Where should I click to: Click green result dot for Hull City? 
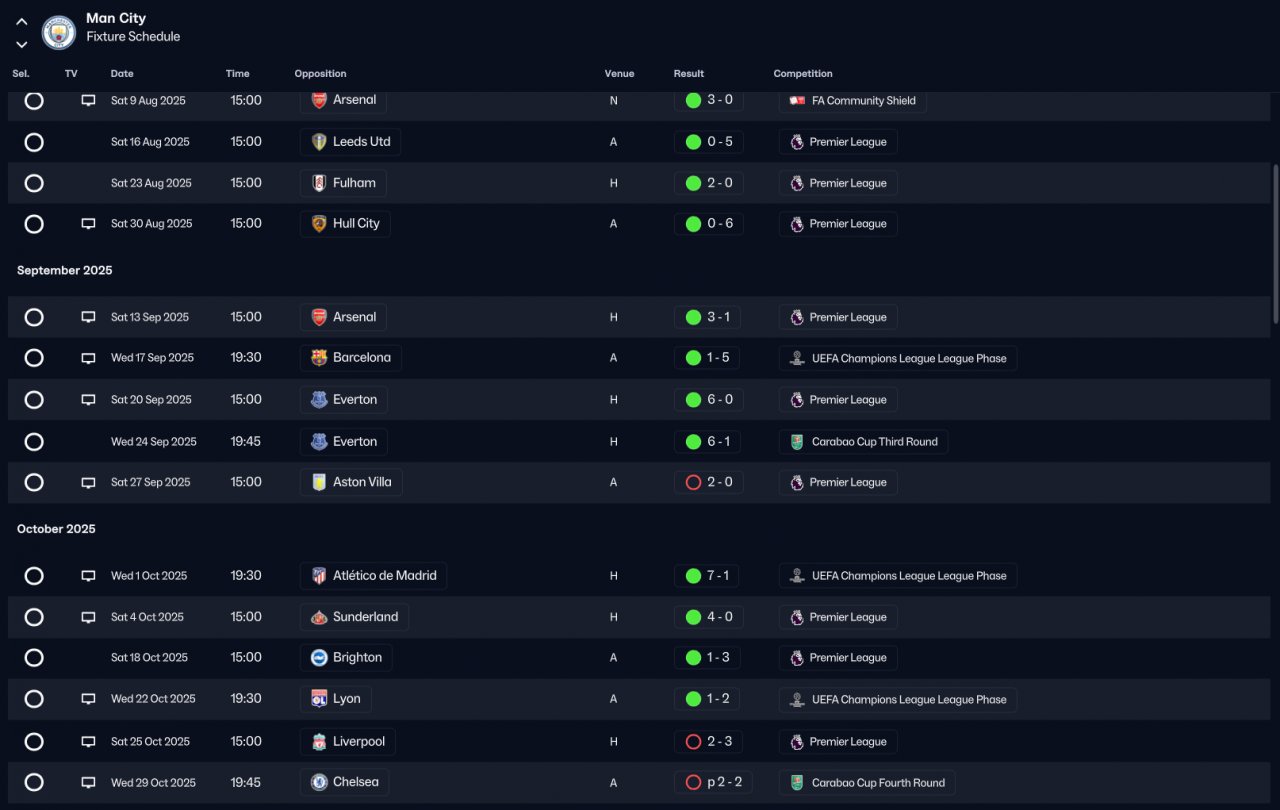pyautogui.click(x=693, y=224)
